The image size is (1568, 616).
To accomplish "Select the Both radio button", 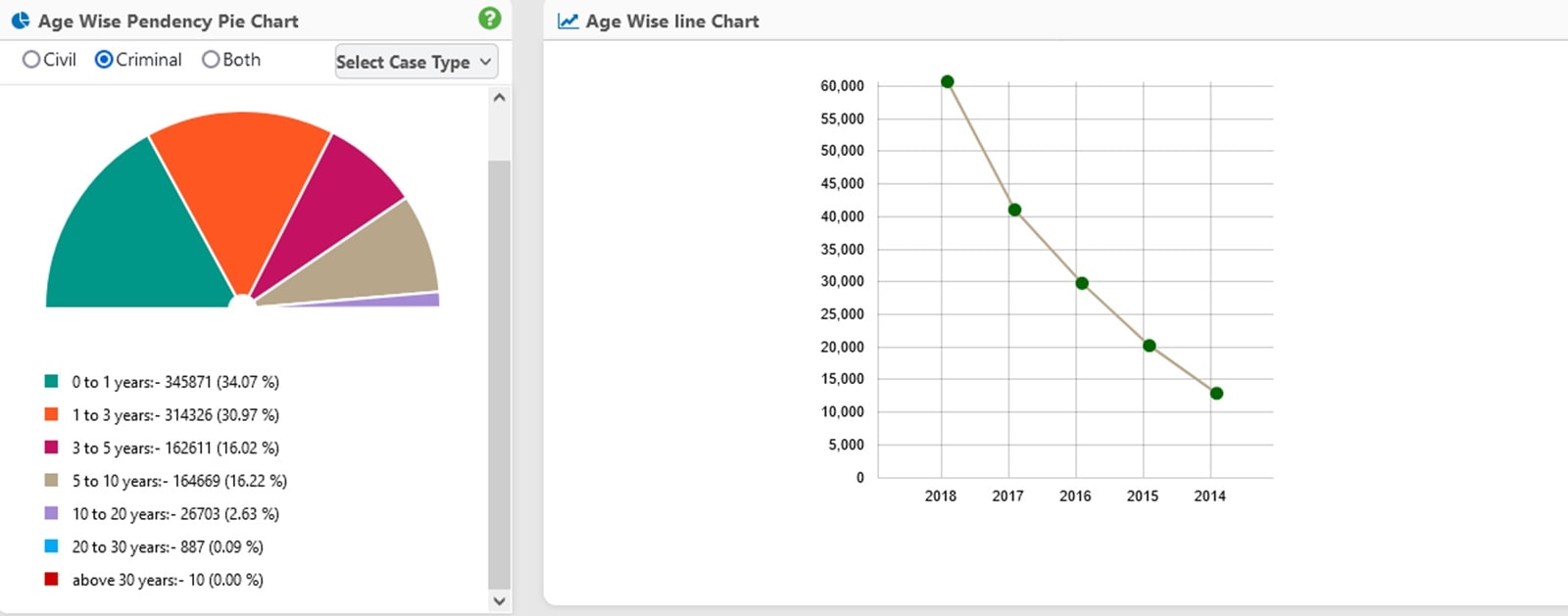I will (211, 60).
